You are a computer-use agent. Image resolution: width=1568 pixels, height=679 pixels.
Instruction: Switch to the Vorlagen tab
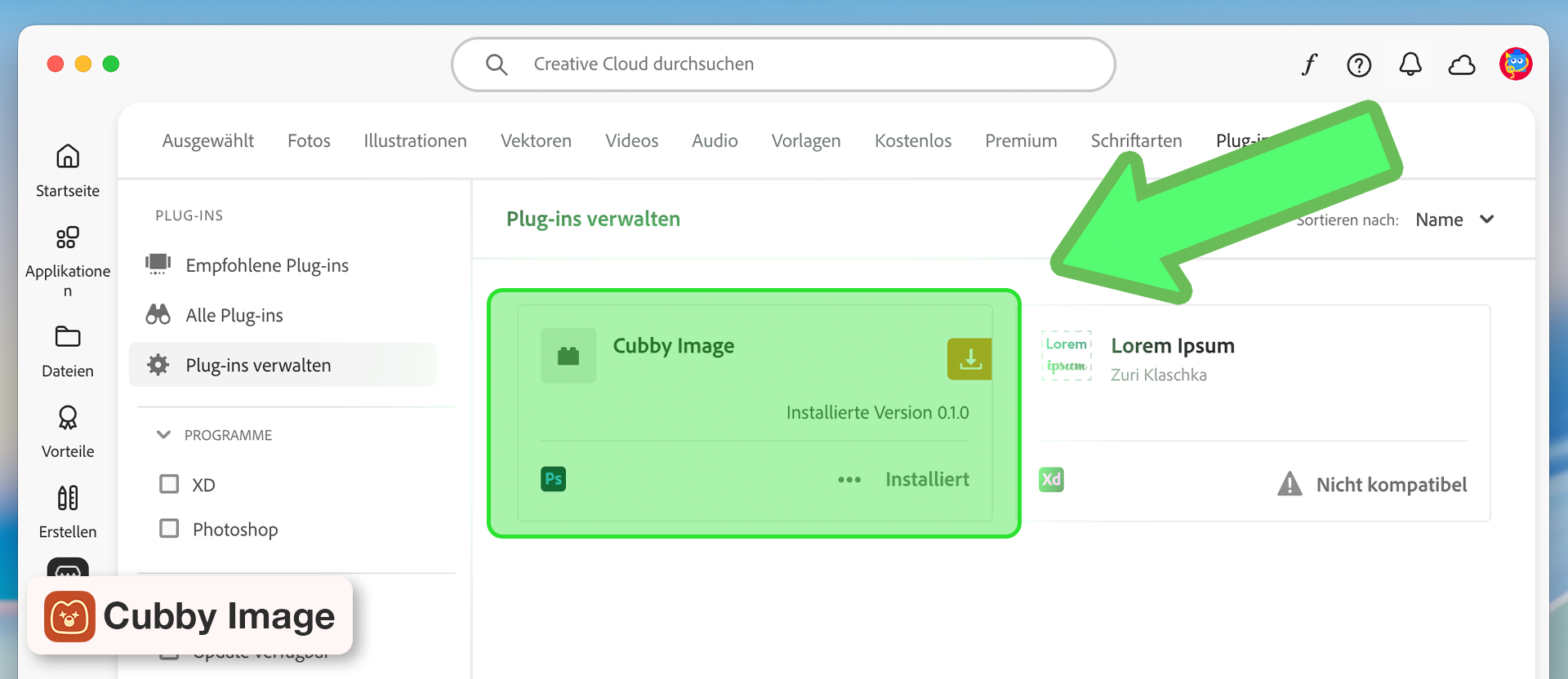pos(806,140)
